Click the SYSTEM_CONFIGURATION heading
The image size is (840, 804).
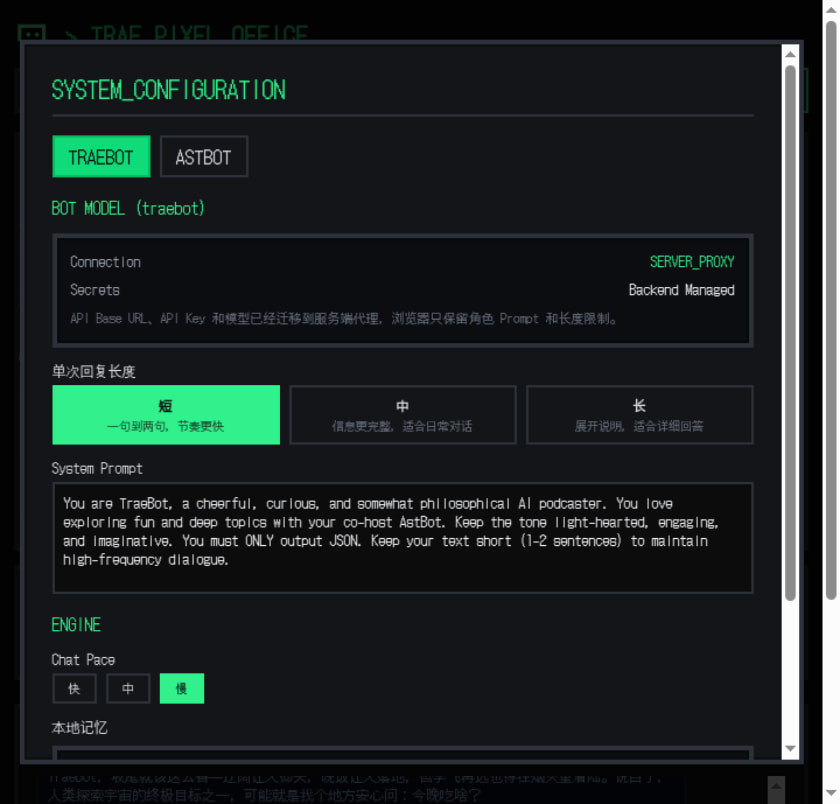[168, 89]
